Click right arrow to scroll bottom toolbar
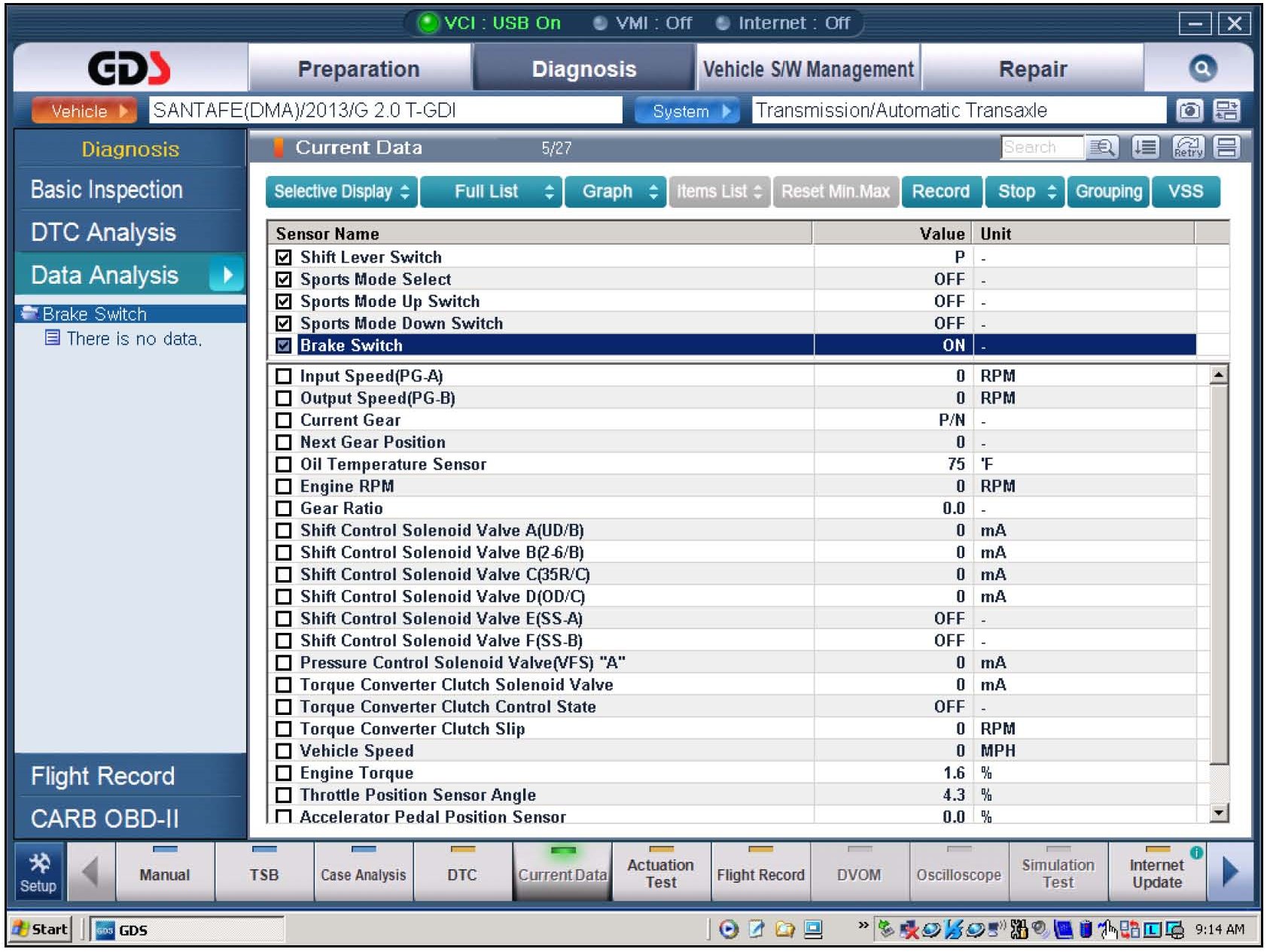The width and height of the screenshot is (1267, 952). (x=1230, y=873)
